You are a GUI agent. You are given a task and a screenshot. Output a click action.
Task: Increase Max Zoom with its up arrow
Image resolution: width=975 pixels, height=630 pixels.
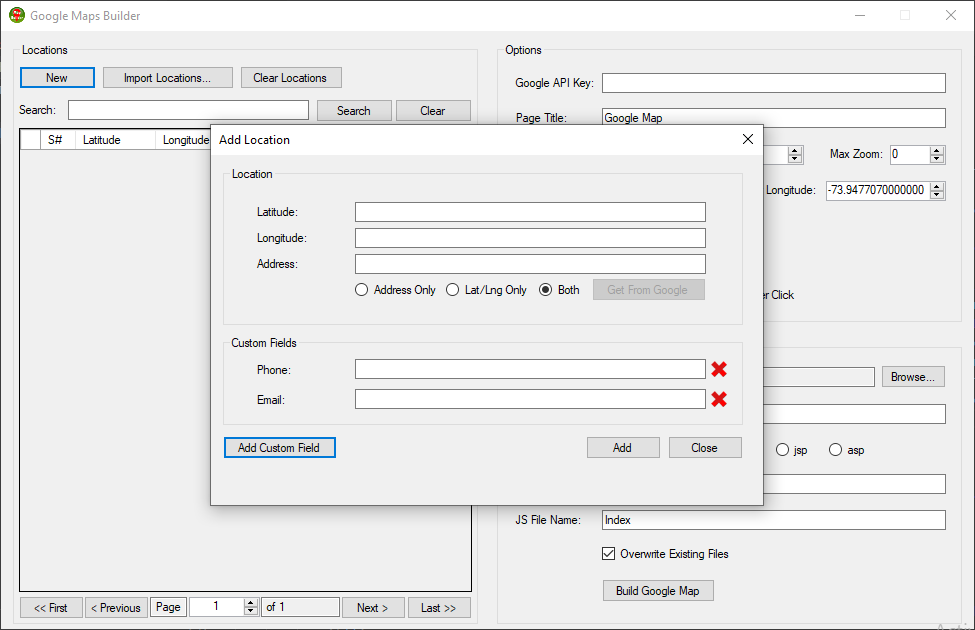[936, 150]
